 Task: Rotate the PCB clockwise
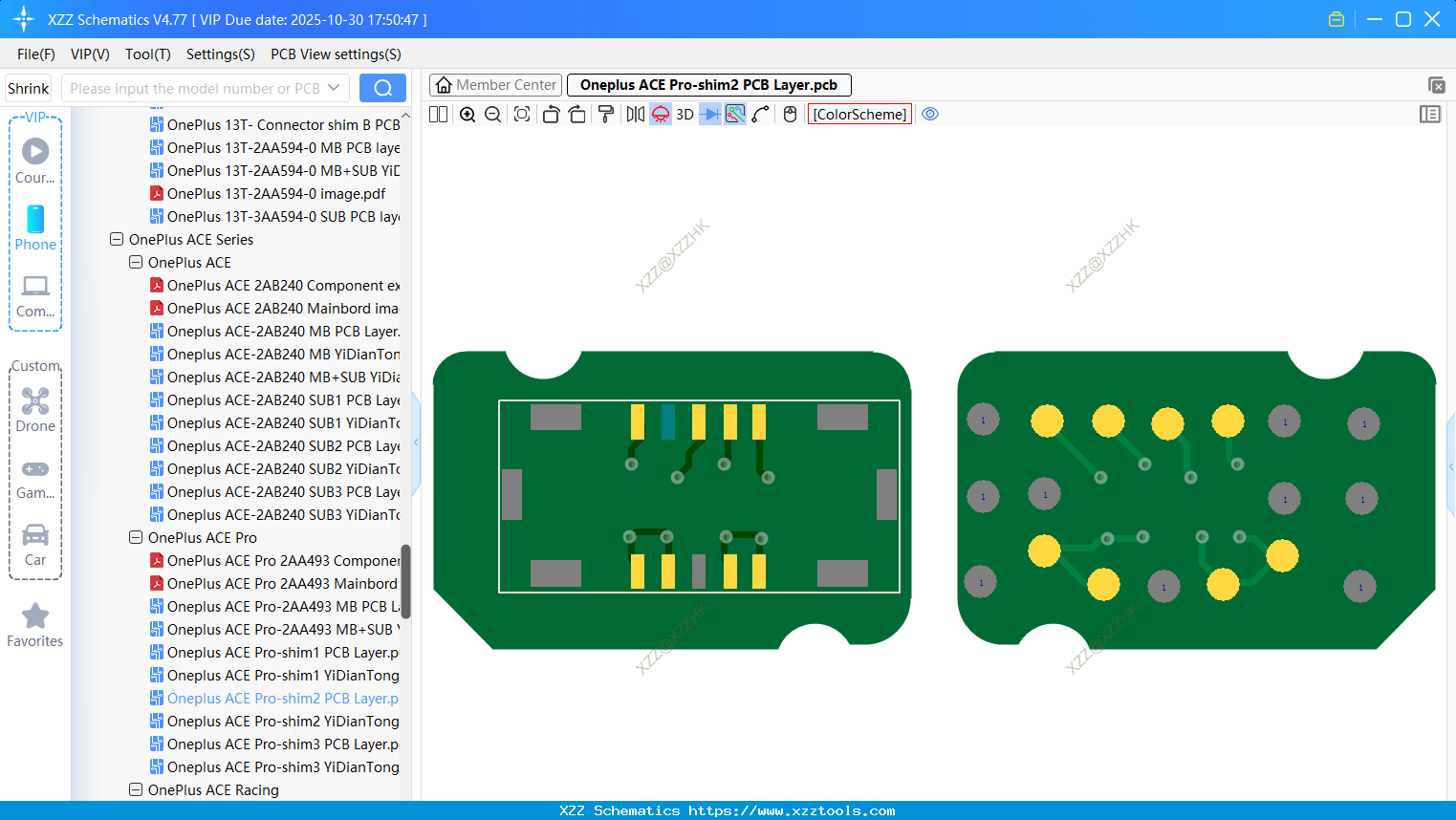[x=576, y=114]
